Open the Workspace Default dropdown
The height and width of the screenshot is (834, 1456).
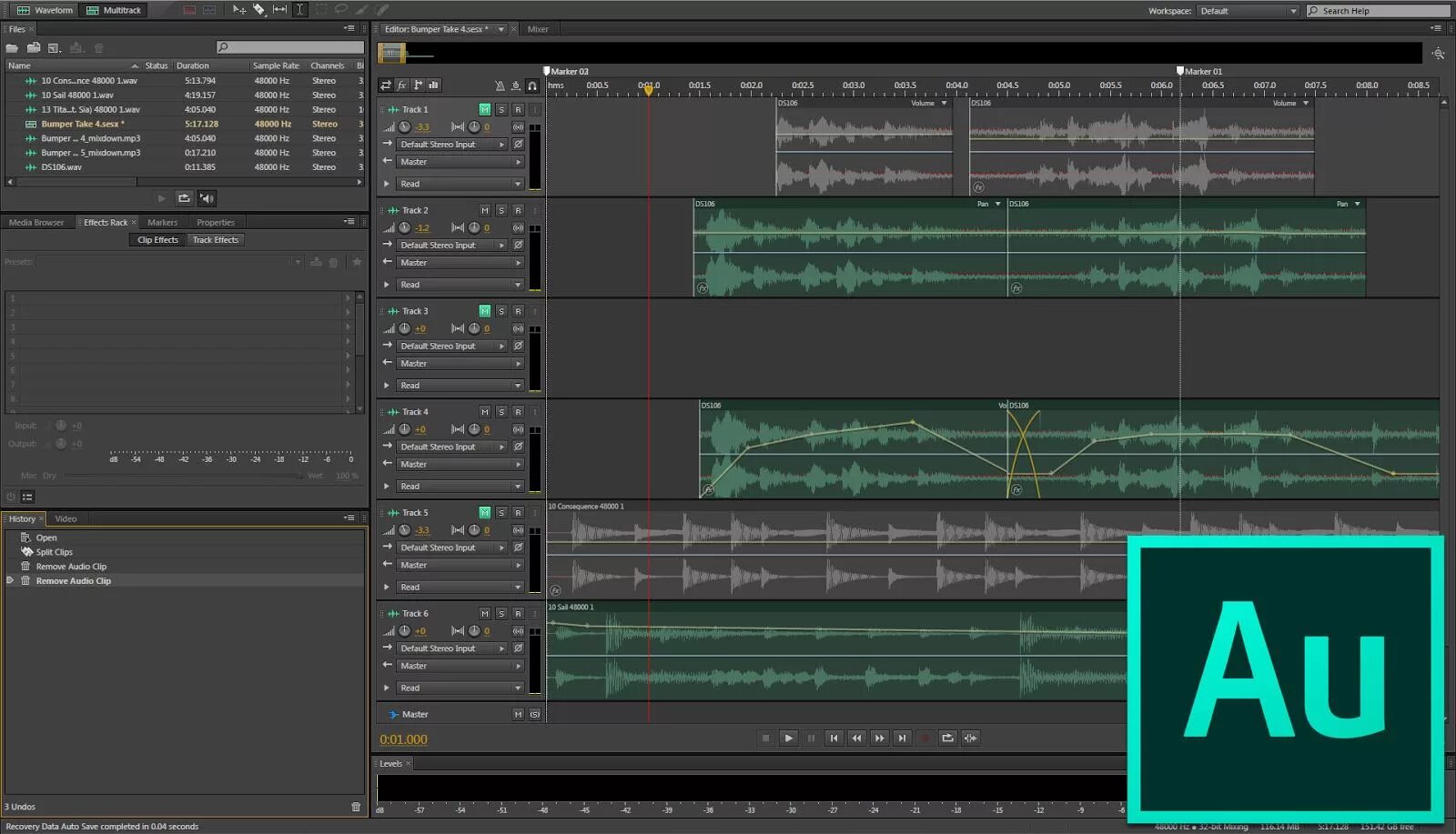pos(1248,11)
